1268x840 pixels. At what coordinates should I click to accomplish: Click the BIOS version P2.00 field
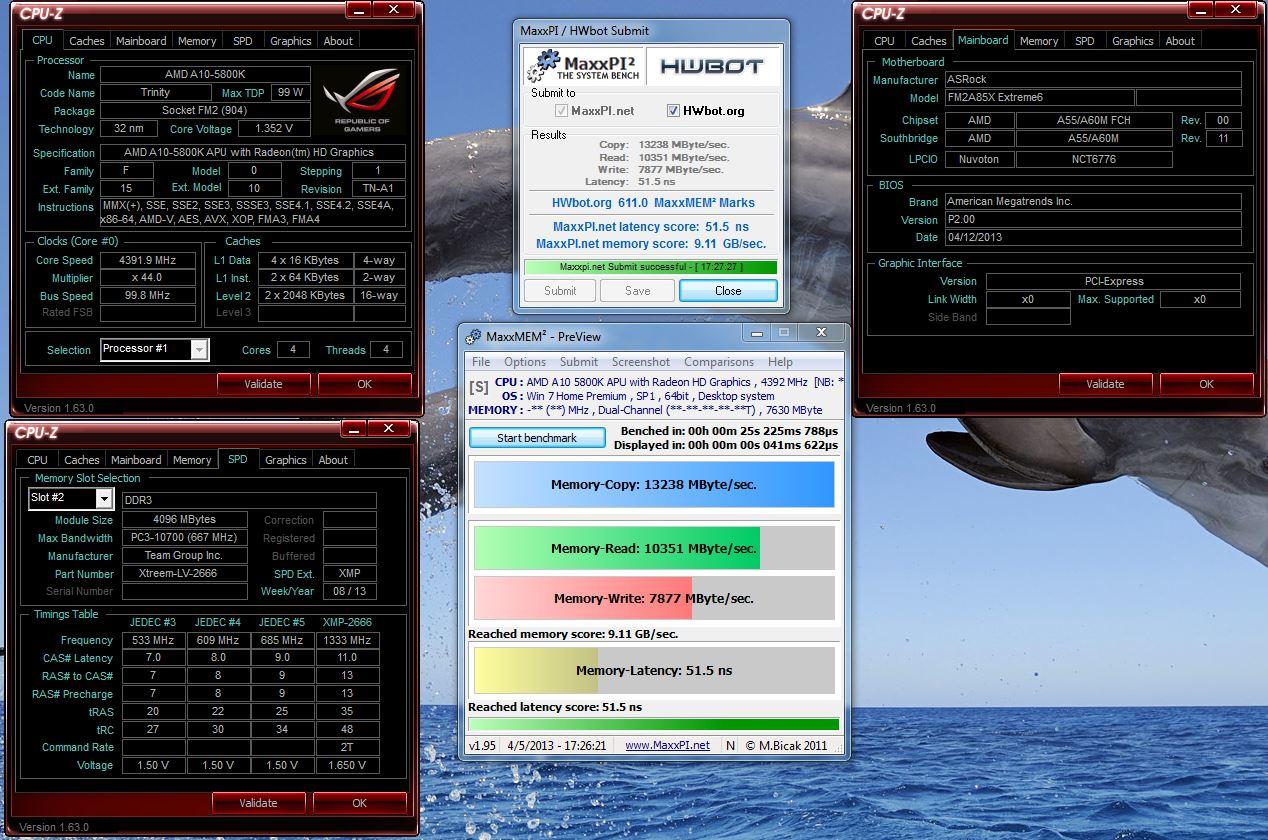[1092, 220]
